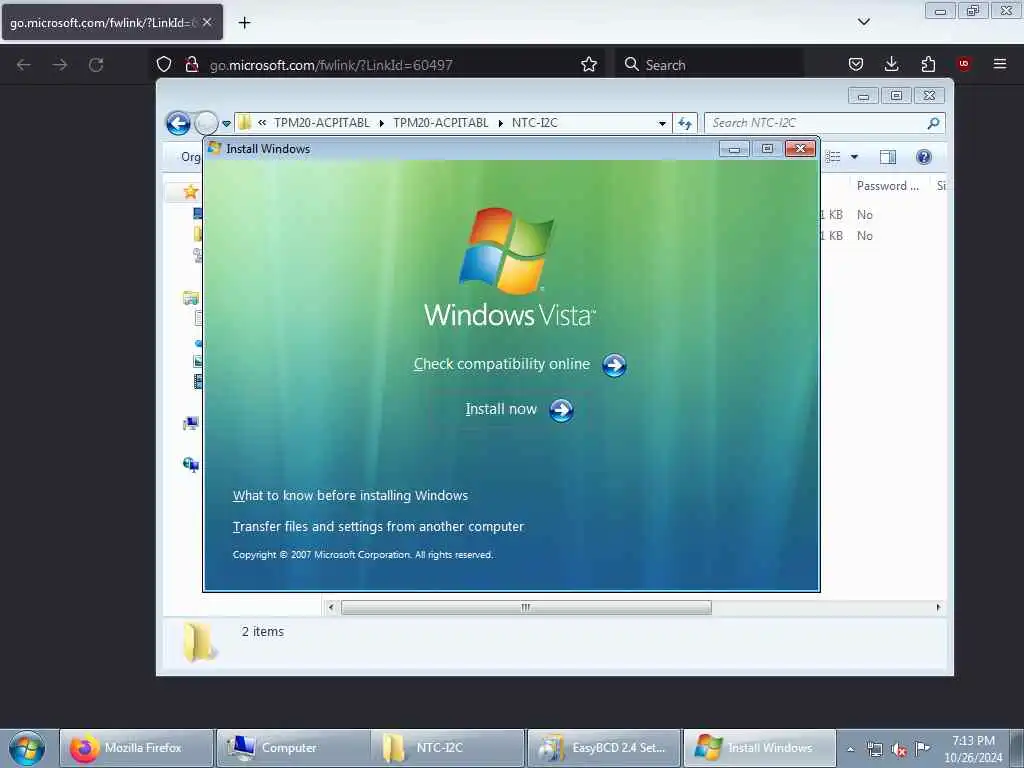Open Explorer help icon

click(x=923, y=157)
